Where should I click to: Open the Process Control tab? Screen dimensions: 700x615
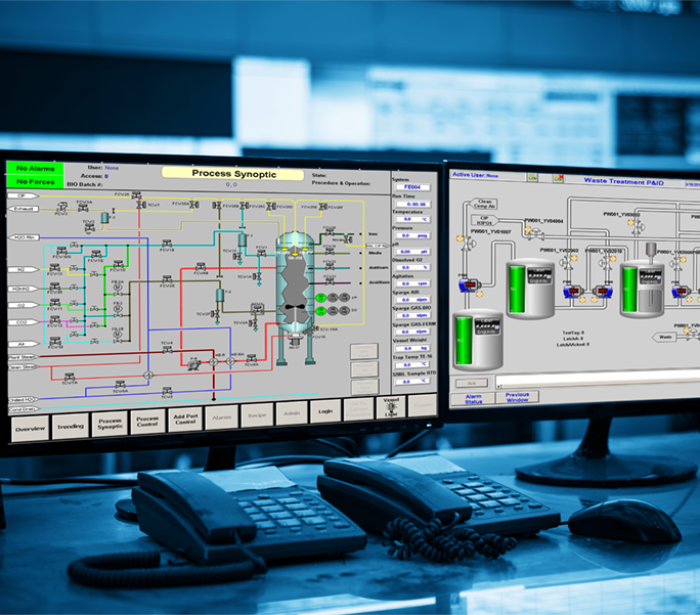[147, 424]
